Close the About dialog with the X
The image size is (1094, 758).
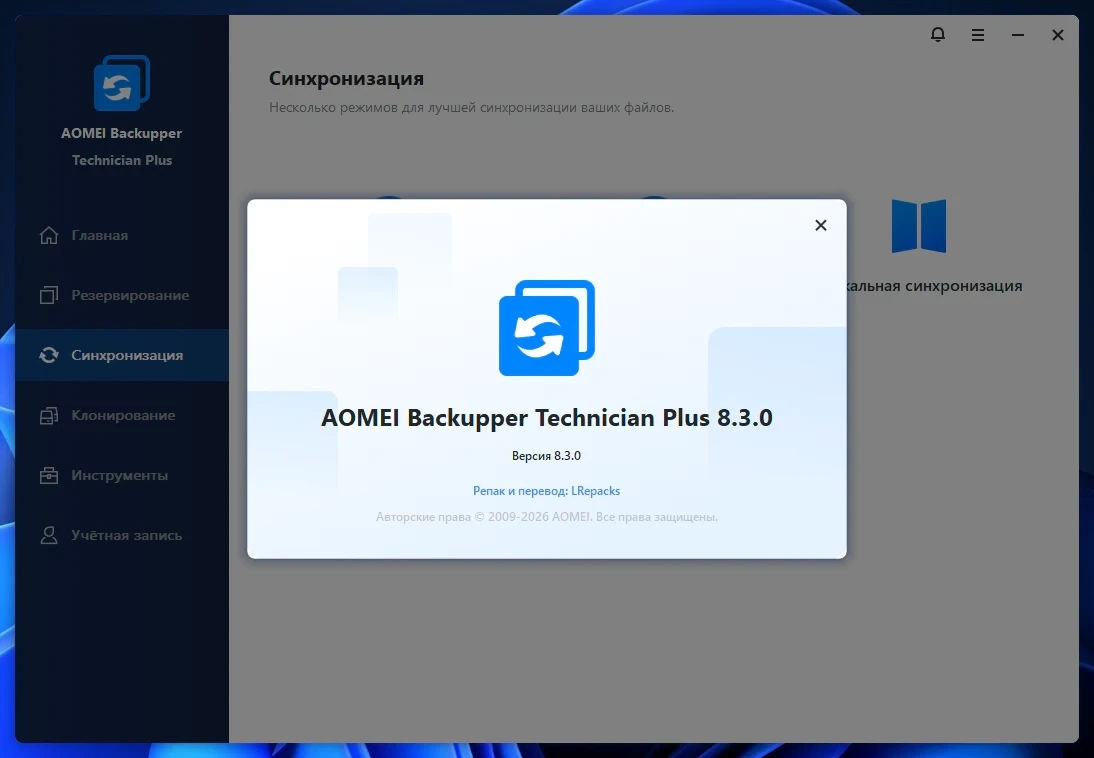point(820,225)
